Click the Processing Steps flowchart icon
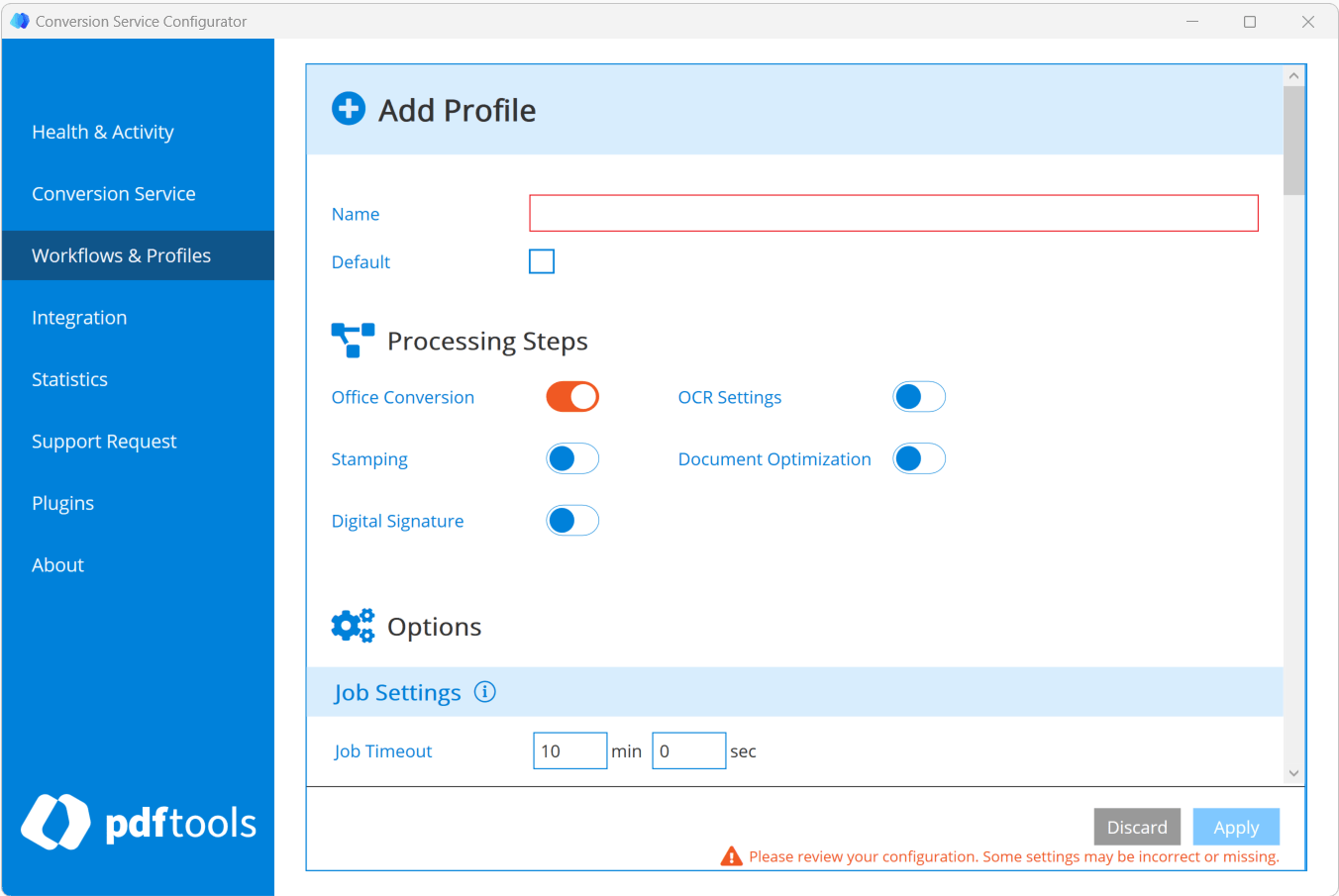 click(353, 340)
